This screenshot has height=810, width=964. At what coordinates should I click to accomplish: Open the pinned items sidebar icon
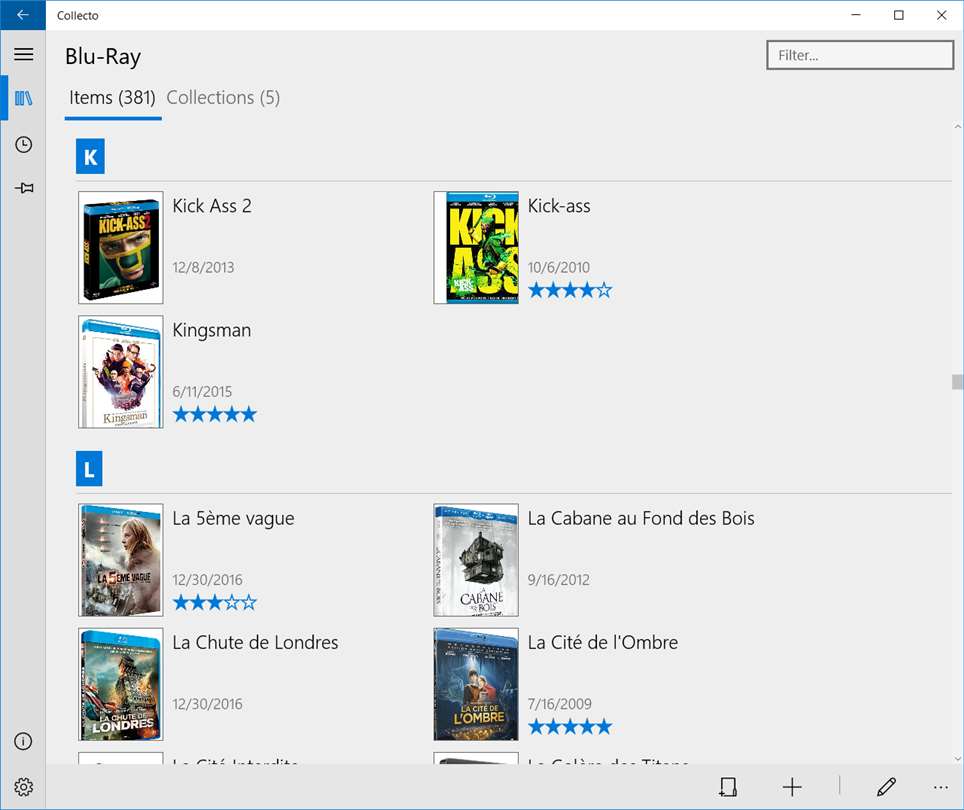click(23, 187)
